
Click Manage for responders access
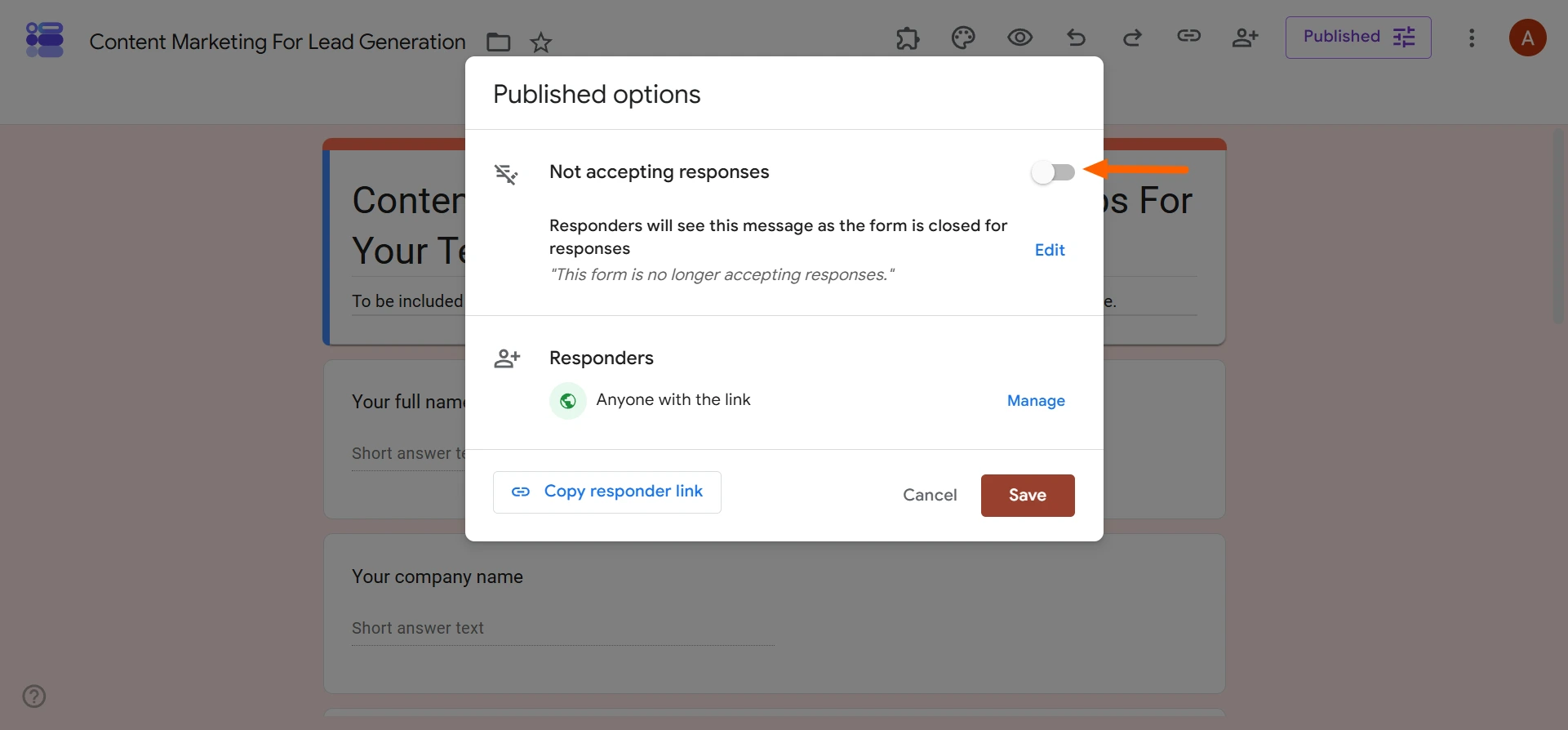point(1036,401)
